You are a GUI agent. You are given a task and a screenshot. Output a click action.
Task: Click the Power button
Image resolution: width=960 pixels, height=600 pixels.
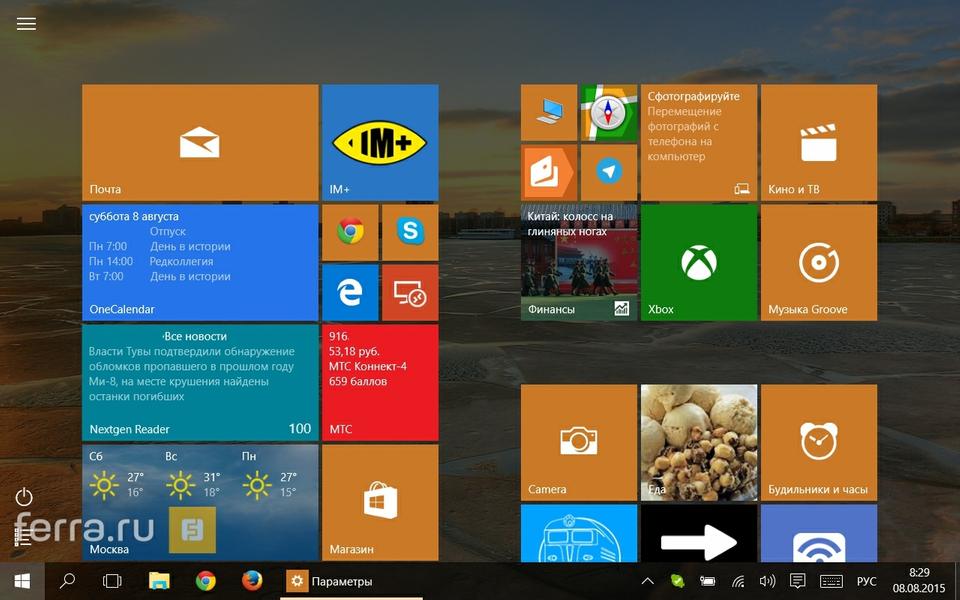[x=25, y=497]
